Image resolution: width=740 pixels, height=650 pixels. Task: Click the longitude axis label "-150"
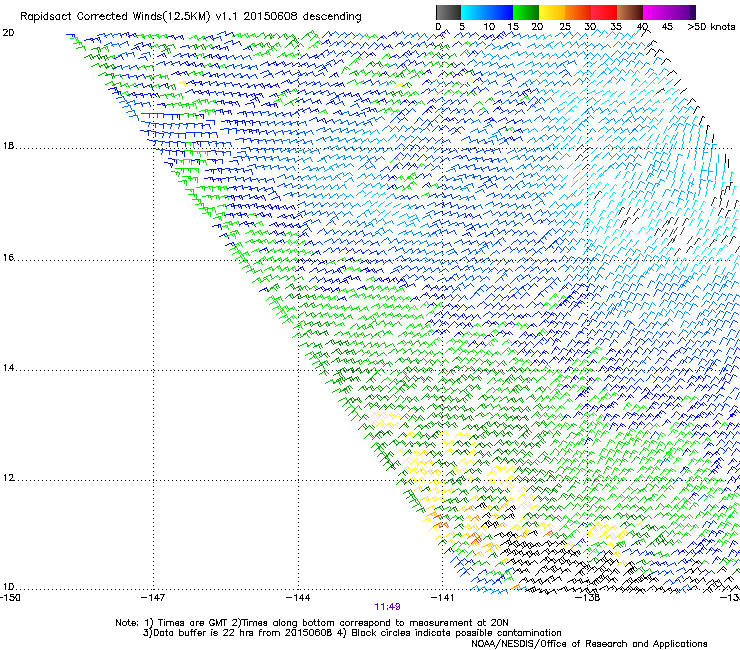point(10,598)
